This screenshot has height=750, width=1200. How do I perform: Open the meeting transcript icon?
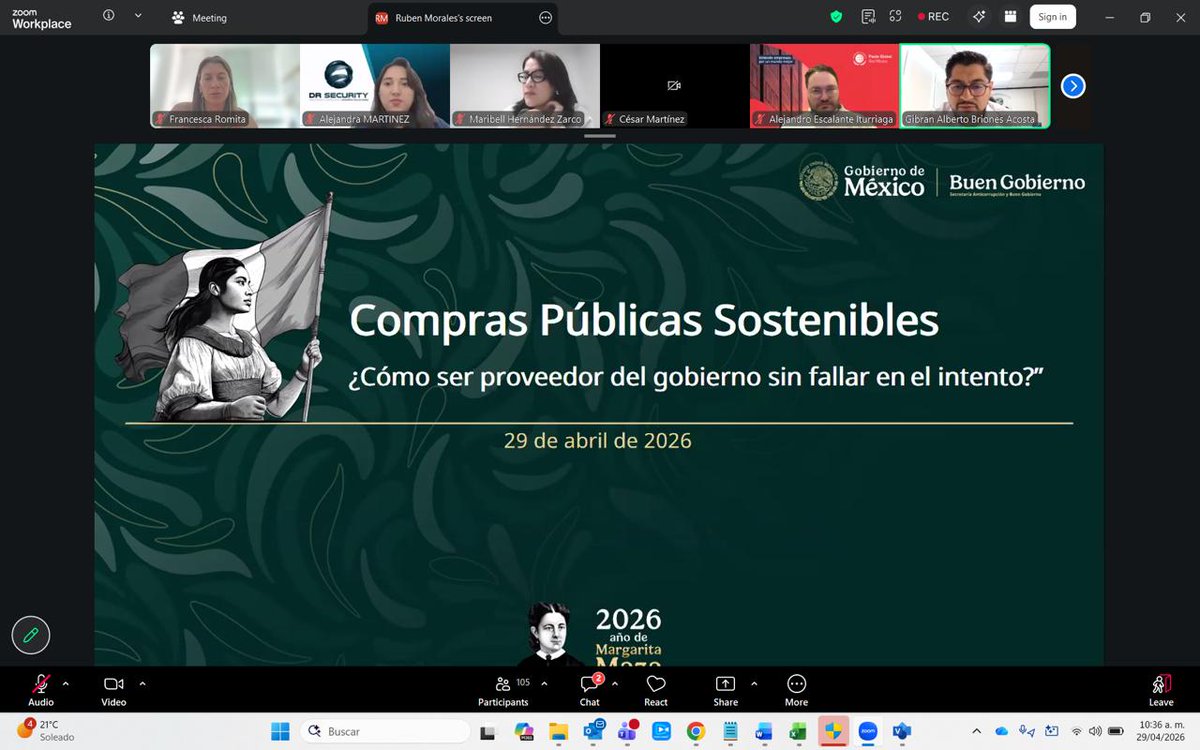(868, 17)
